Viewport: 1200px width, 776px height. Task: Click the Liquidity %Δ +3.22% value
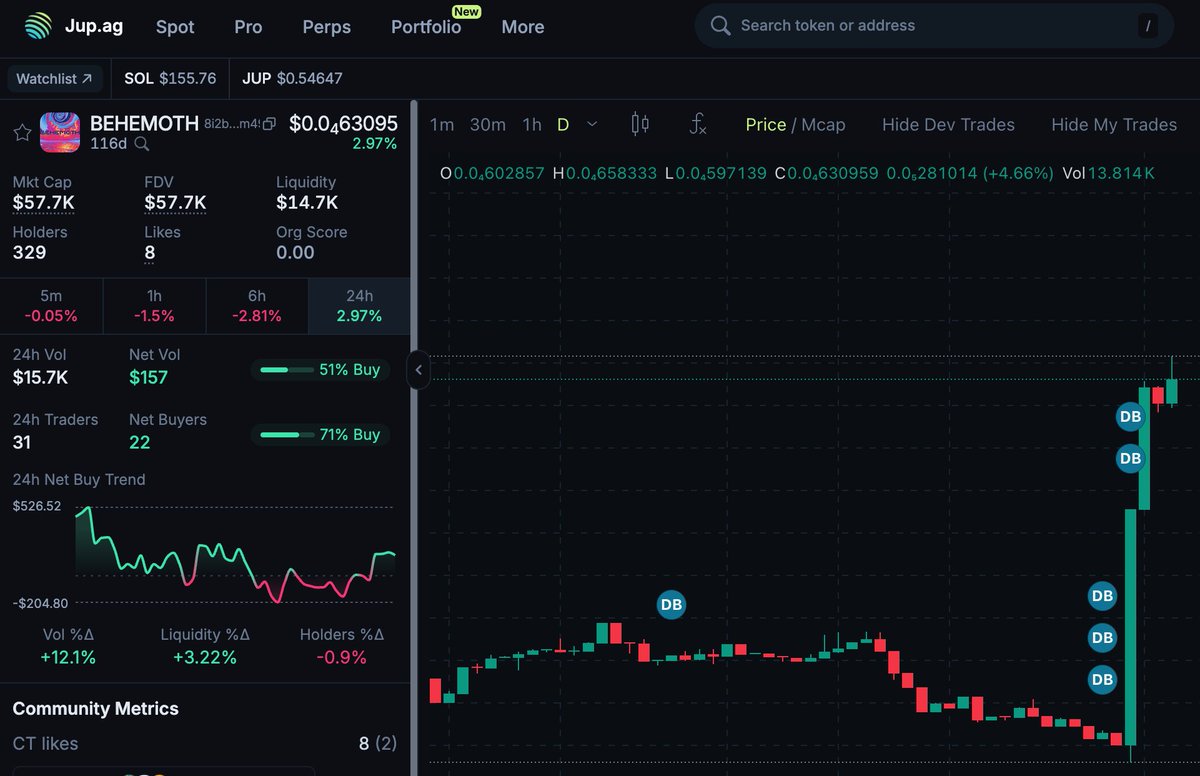[x=204, y=657]
